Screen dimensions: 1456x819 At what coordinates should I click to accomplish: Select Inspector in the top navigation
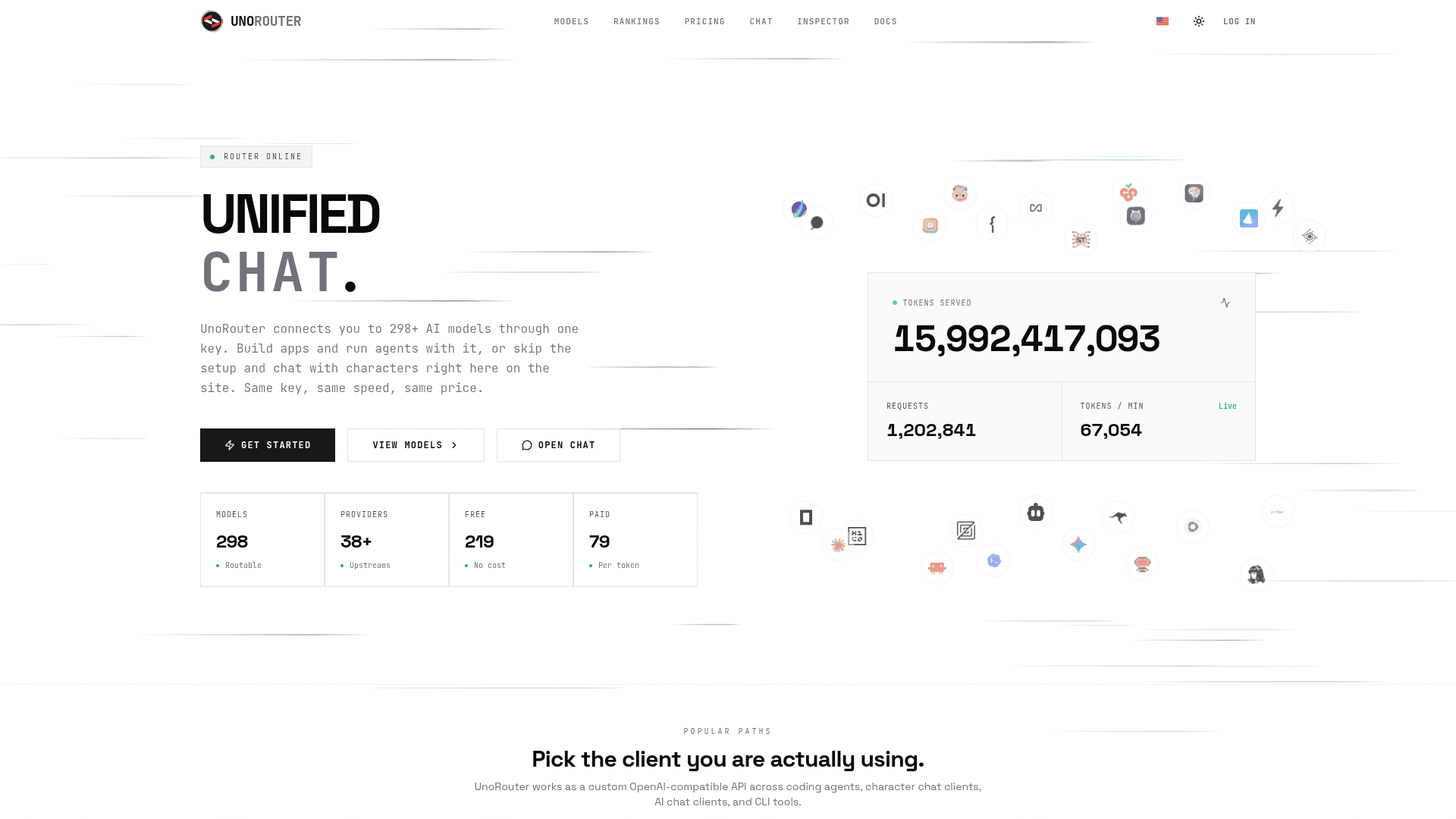pyautogui.click(x=823, y=21)
